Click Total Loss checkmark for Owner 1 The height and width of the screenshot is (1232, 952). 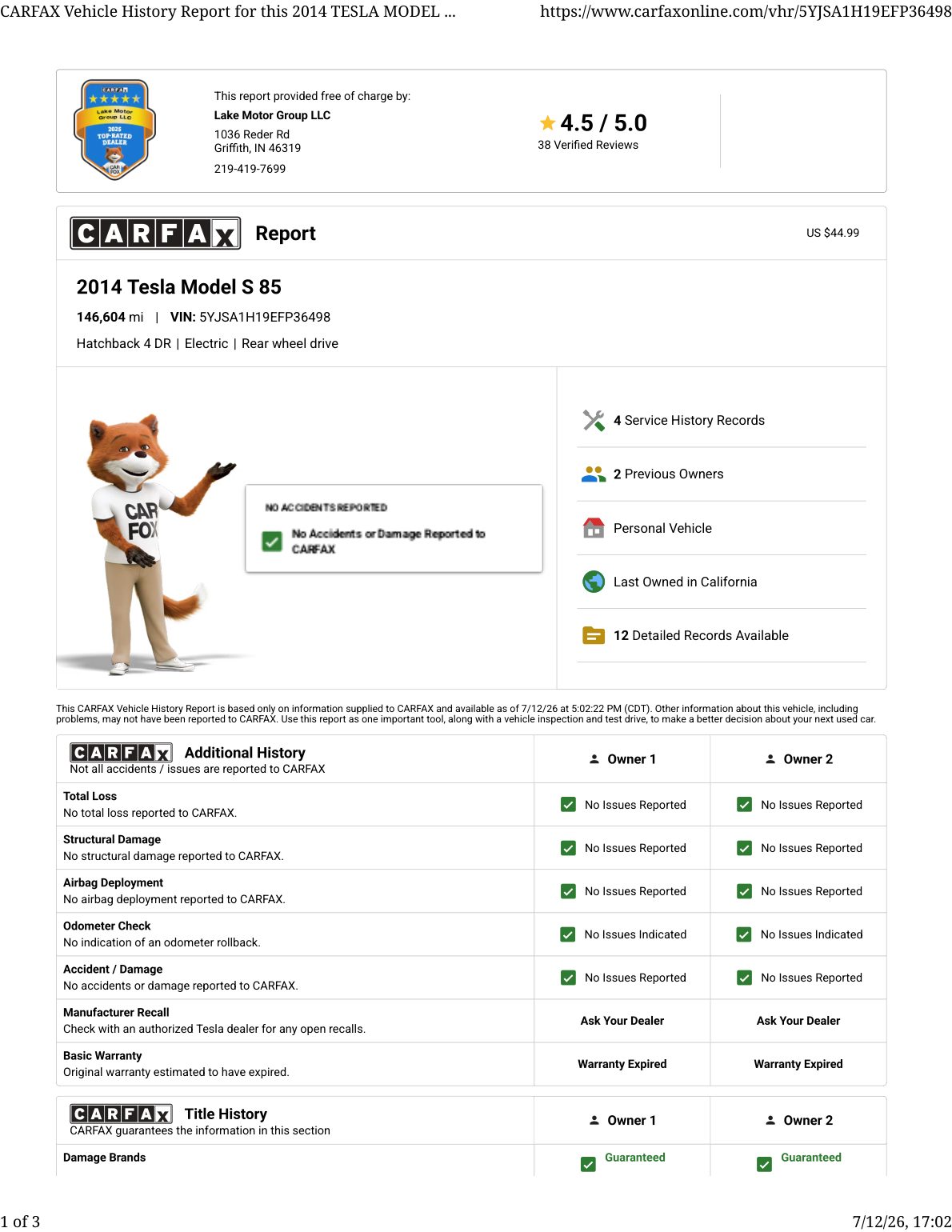568,805
